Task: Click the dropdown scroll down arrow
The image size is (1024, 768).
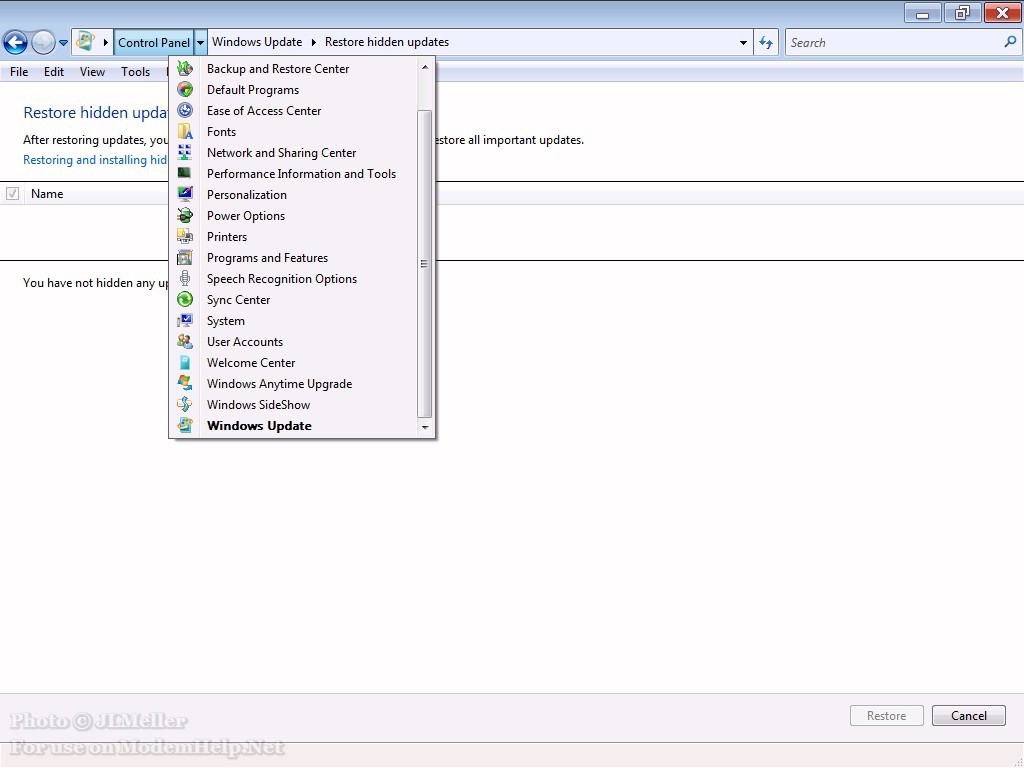Action: 424,427
